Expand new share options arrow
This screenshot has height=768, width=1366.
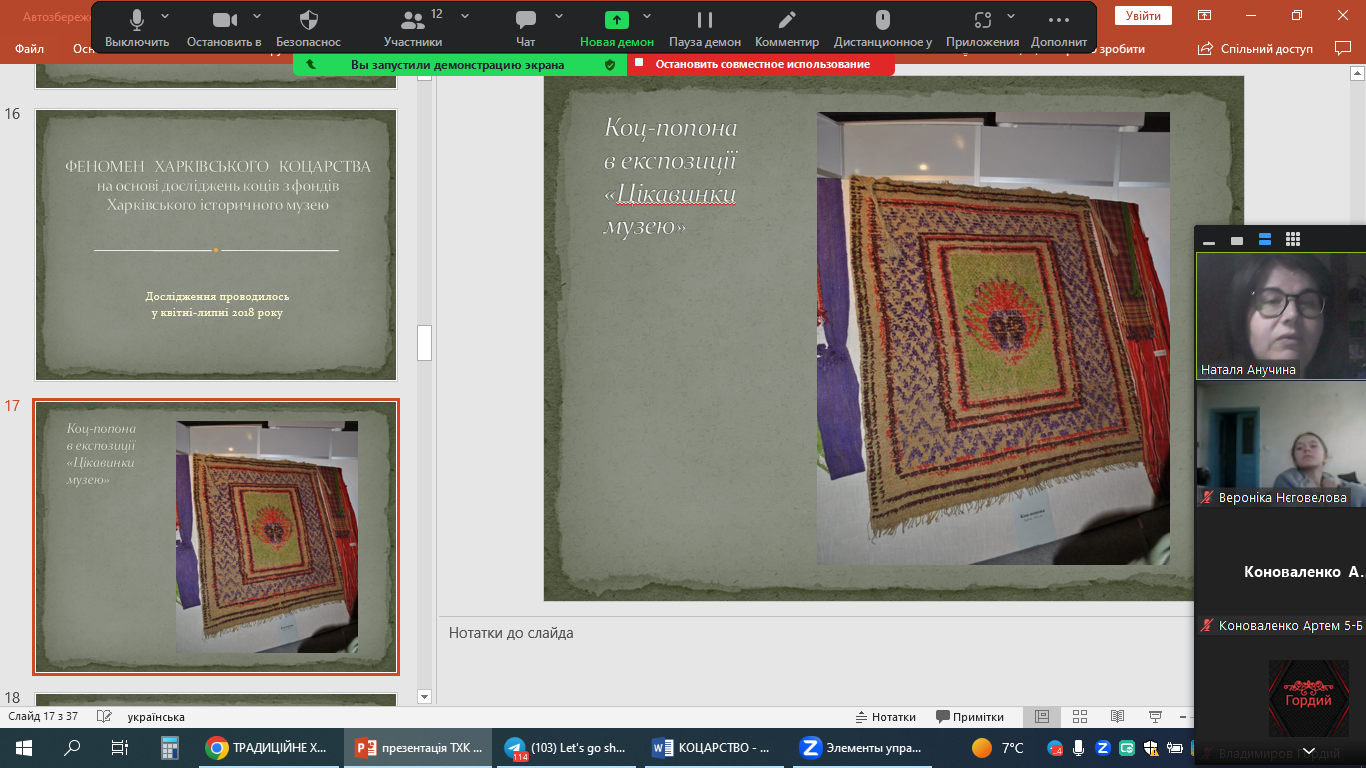[x=647, y=16]
